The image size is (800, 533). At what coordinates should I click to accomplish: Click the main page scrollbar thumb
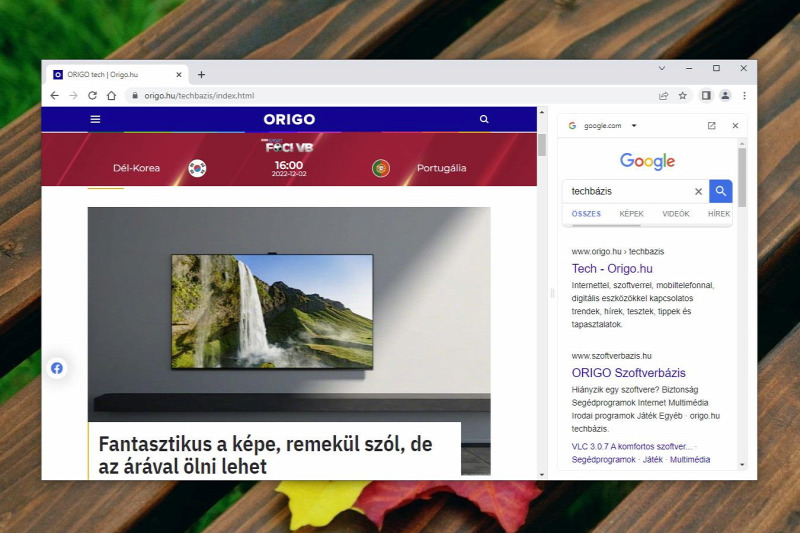click(x=542, y=145)
